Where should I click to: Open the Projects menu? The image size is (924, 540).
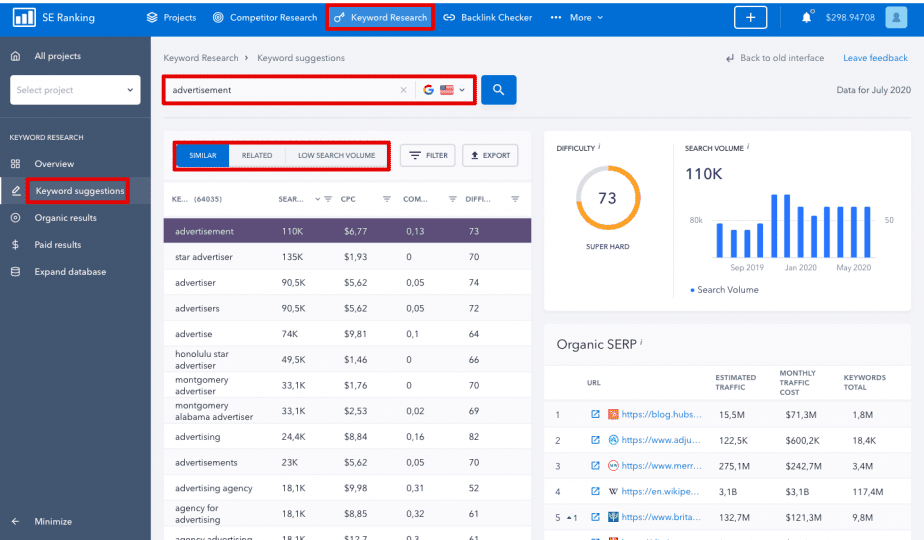pos(171,18)
